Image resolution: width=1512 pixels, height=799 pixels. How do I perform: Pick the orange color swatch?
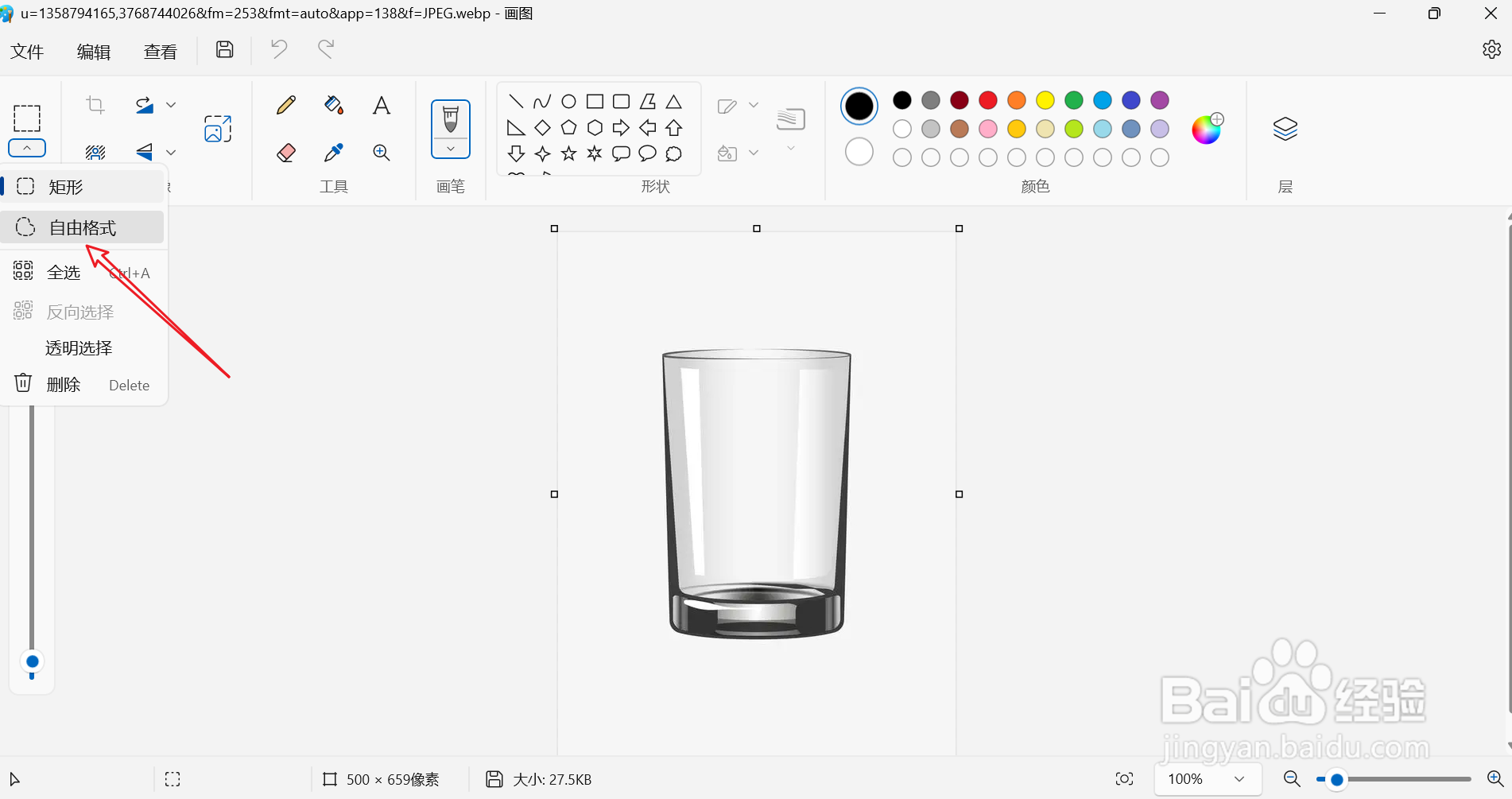click(1017, 100)
